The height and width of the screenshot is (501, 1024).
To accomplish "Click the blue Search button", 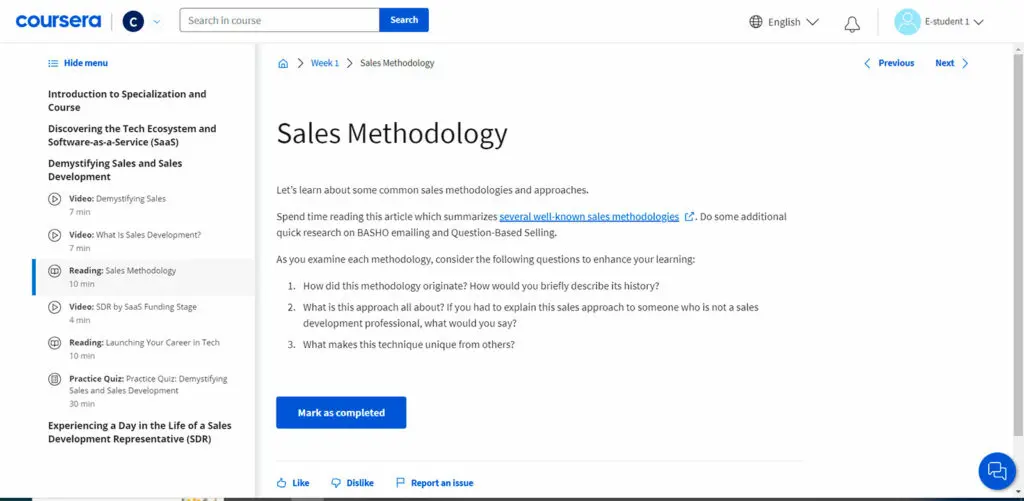I will point(404,20).
